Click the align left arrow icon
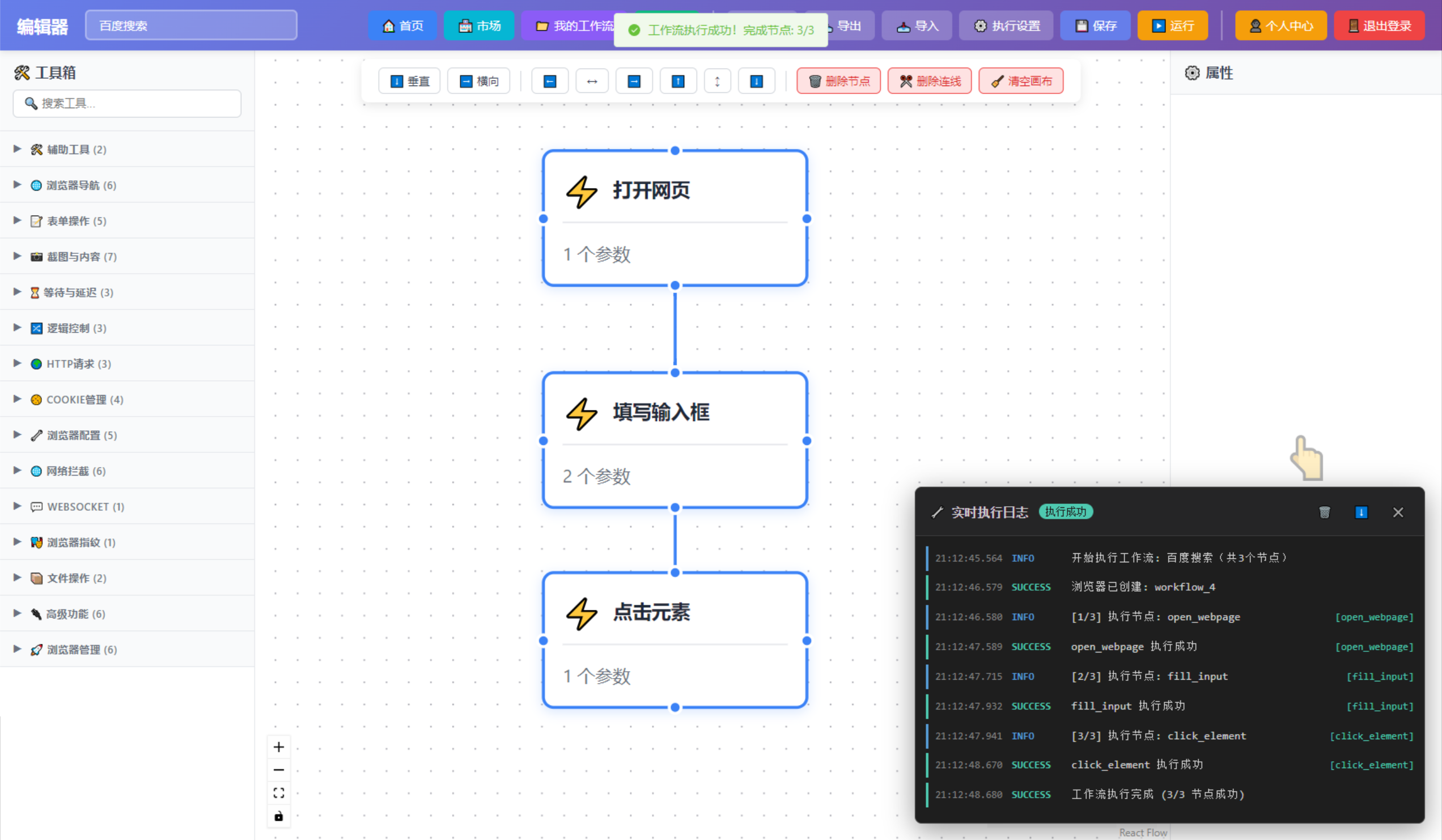The width and height of the screenshot is (1442, 840). click(x=549, y=81)
